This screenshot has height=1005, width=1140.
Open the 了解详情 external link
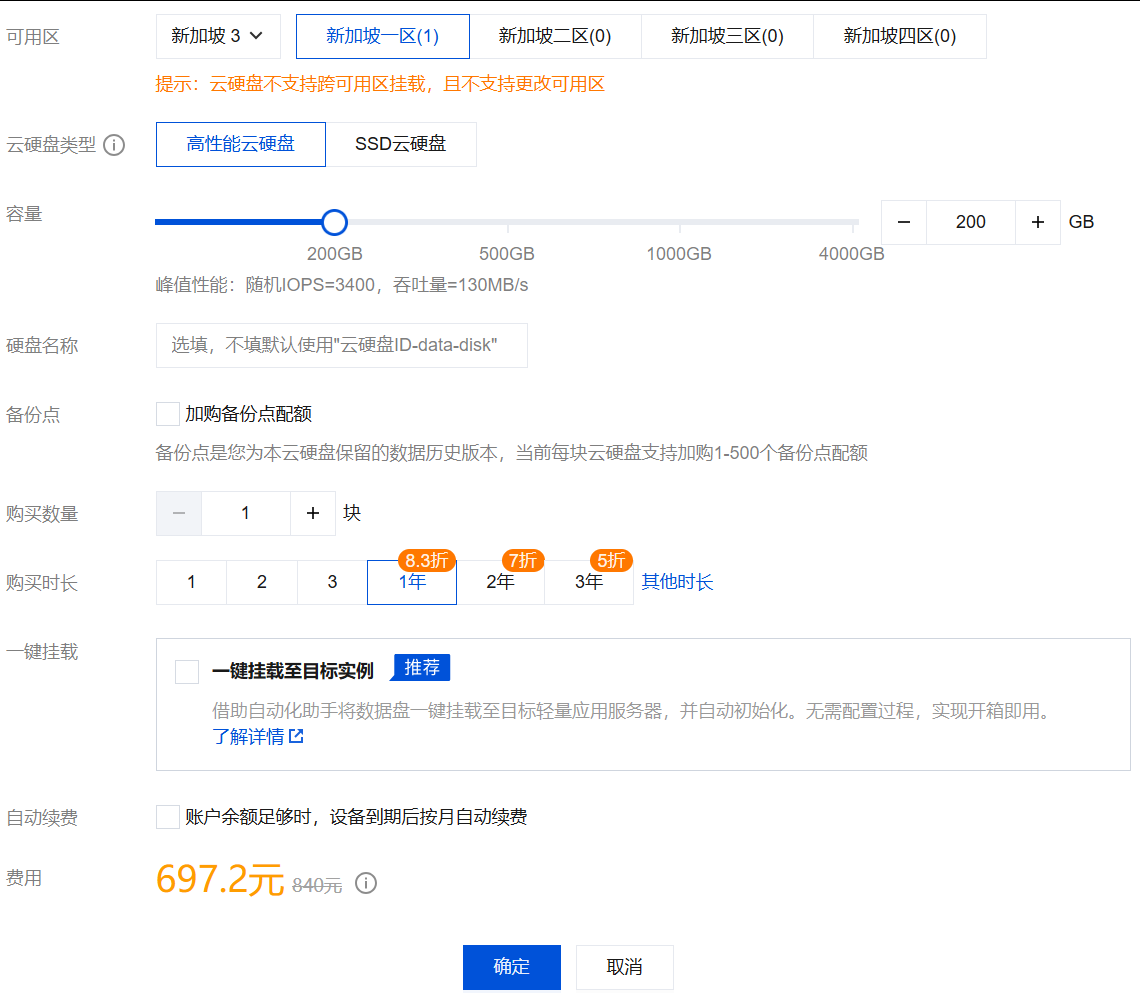tap(257, 737)
